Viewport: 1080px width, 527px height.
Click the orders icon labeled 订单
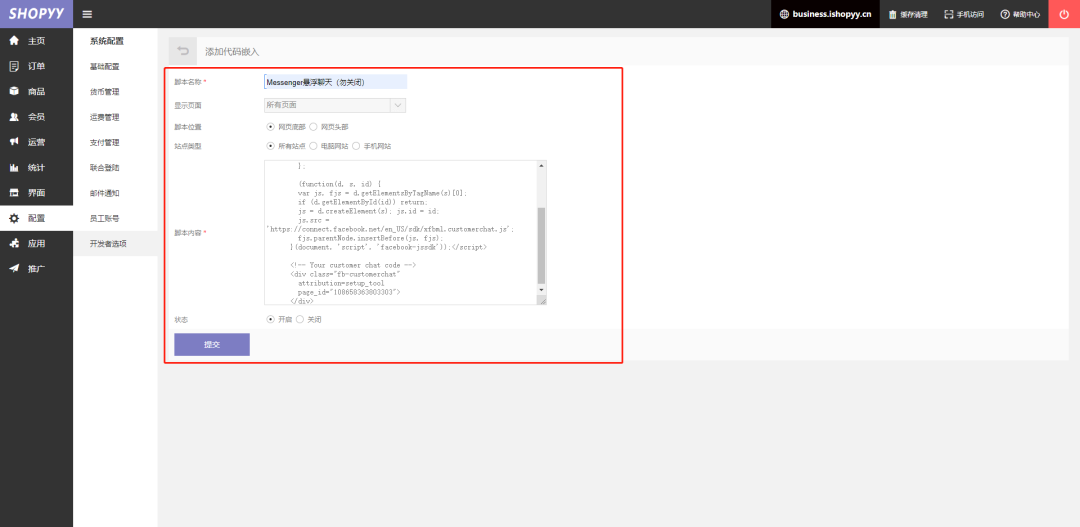coord(14,66)
